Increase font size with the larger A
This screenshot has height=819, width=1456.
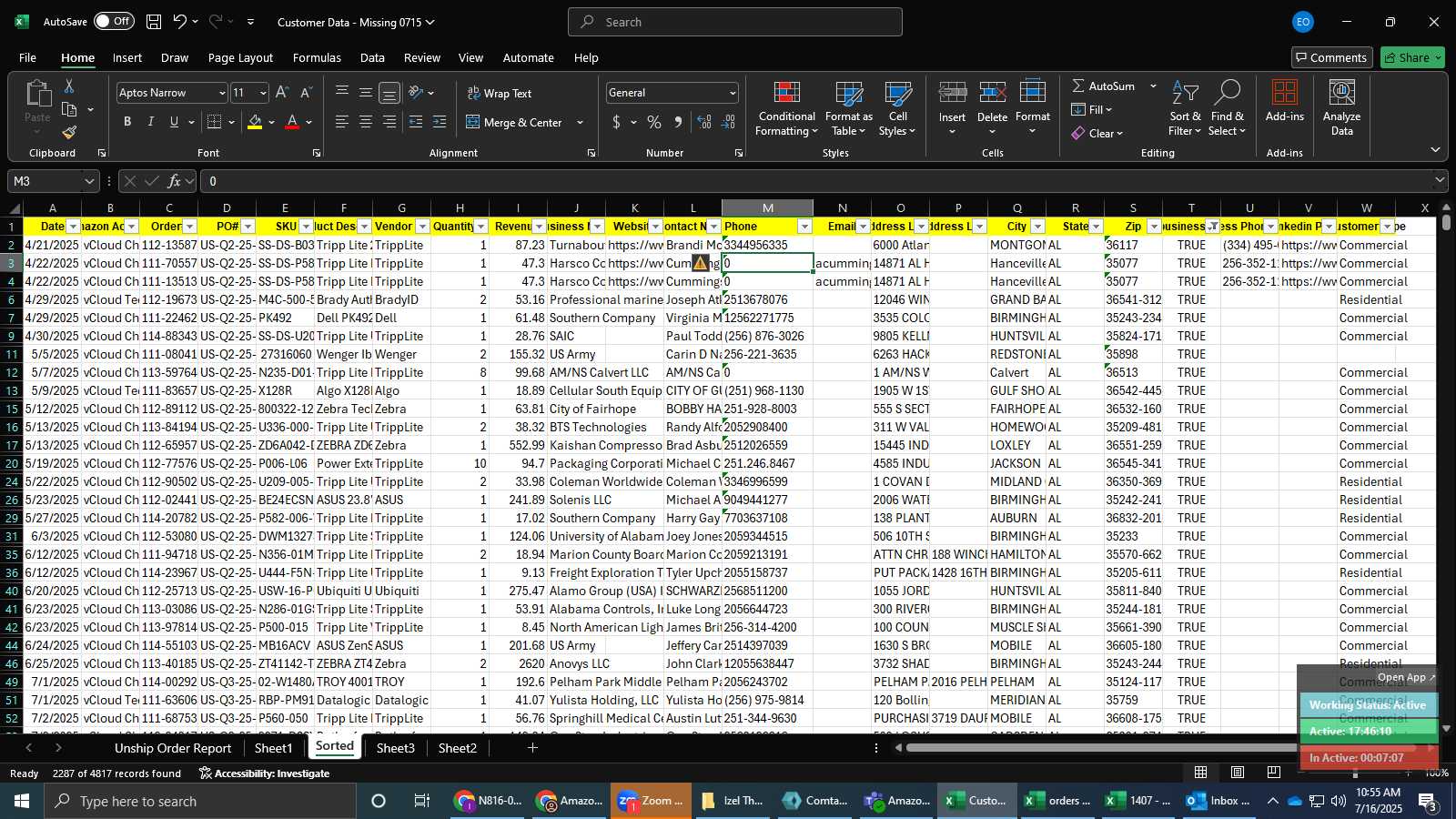coord(282,93)
